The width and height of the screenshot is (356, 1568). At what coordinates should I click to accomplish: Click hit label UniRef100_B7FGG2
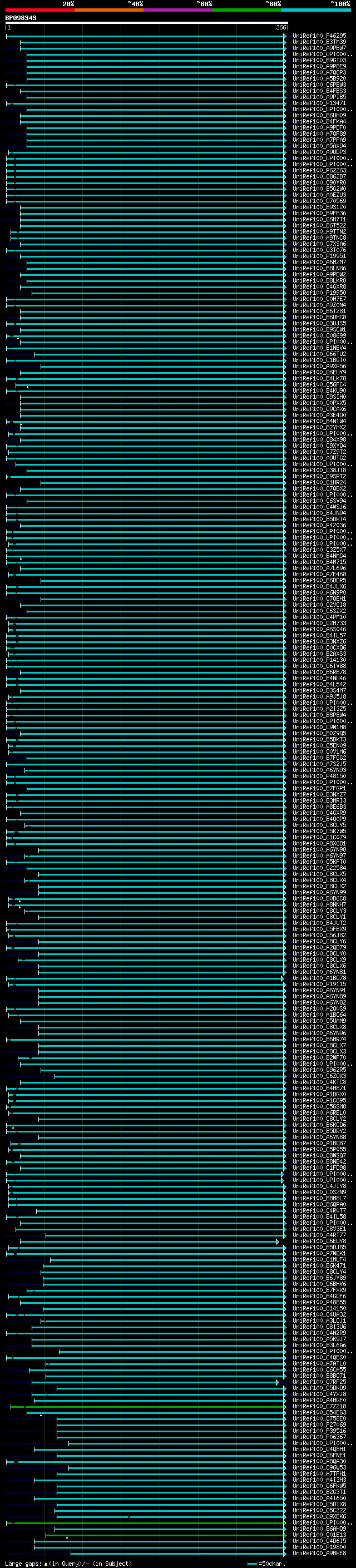point(319,758)
